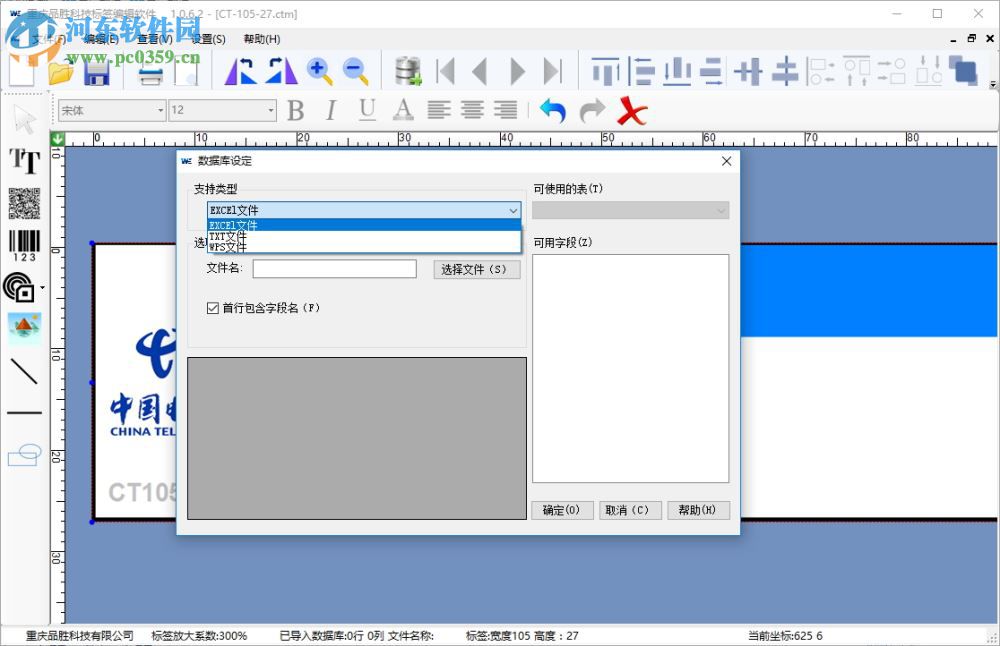Image resolution: width=1000 pixels, height=646 pixels.
Task: Click inside the 文件名 input field
Action: [x=334, y=269]
